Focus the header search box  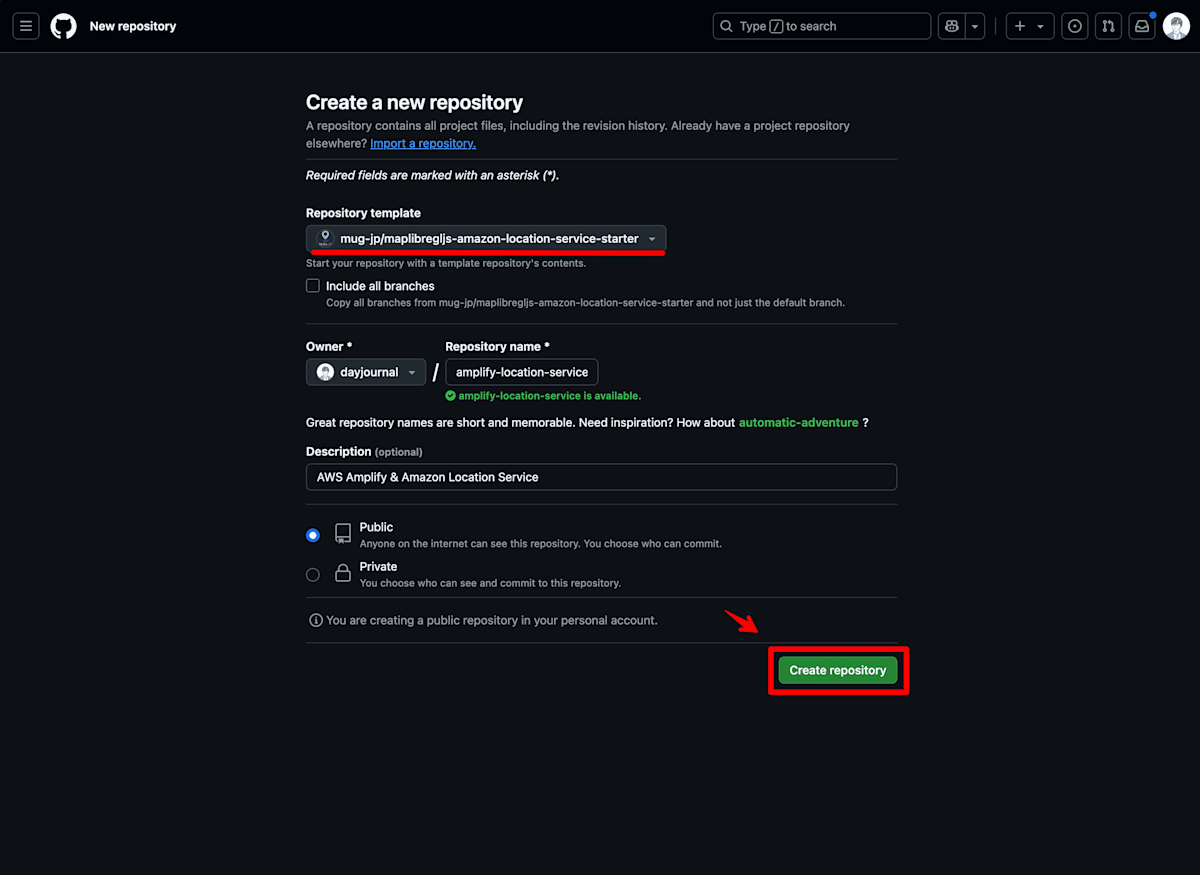[822, 26]
